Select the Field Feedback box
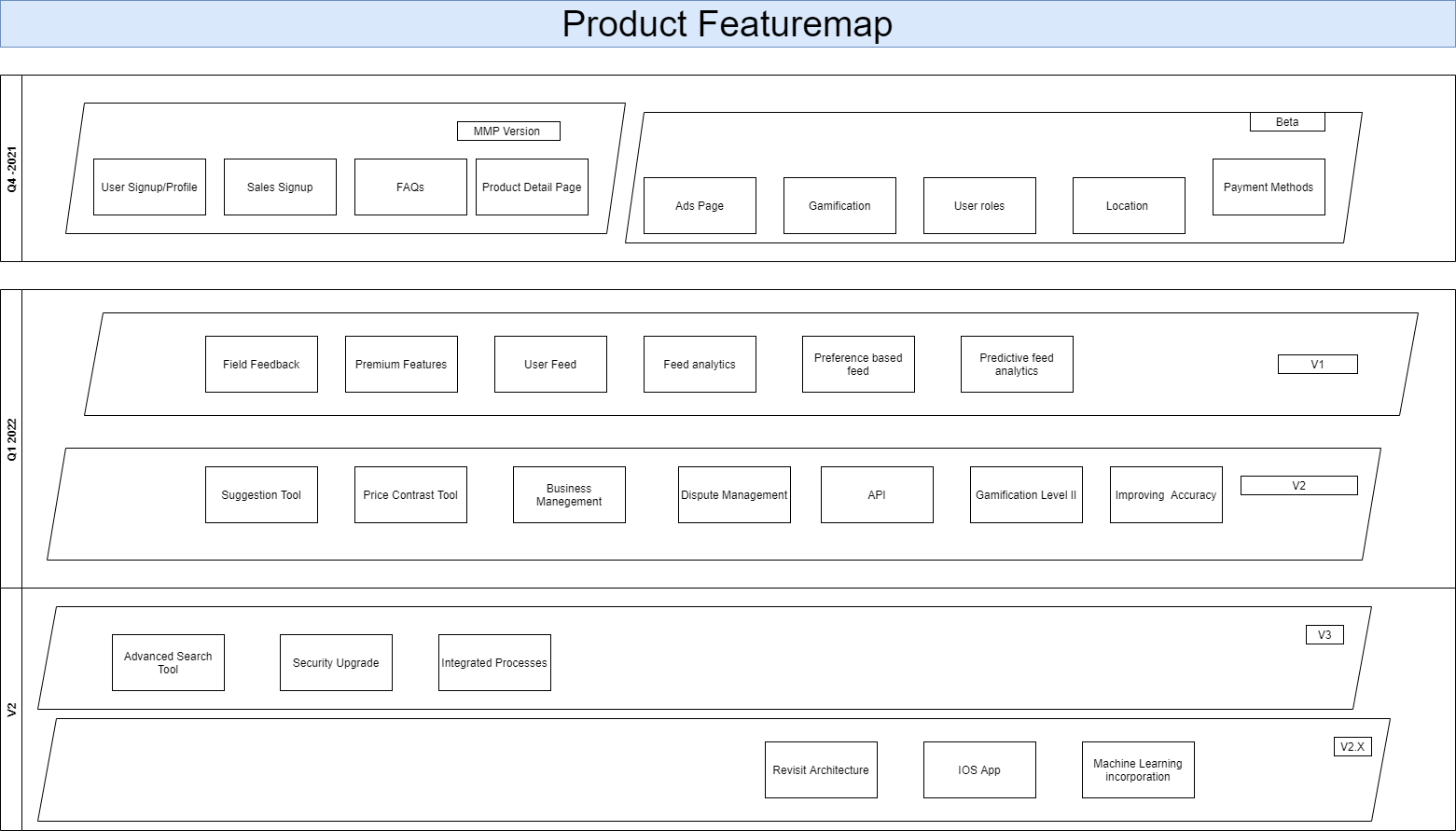Viewport: 1456px width, 831px height. [261, 365]
